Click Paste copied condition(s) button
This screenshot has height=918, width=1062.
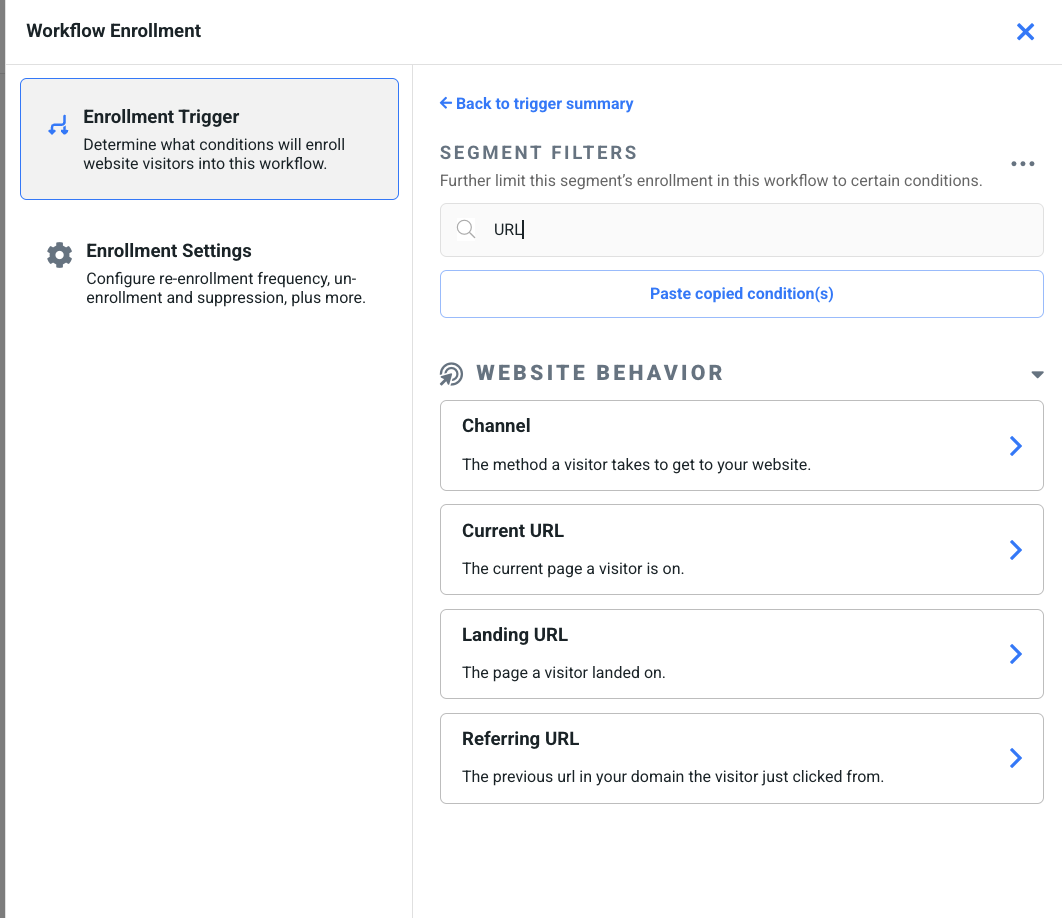[x=742, y=294]
